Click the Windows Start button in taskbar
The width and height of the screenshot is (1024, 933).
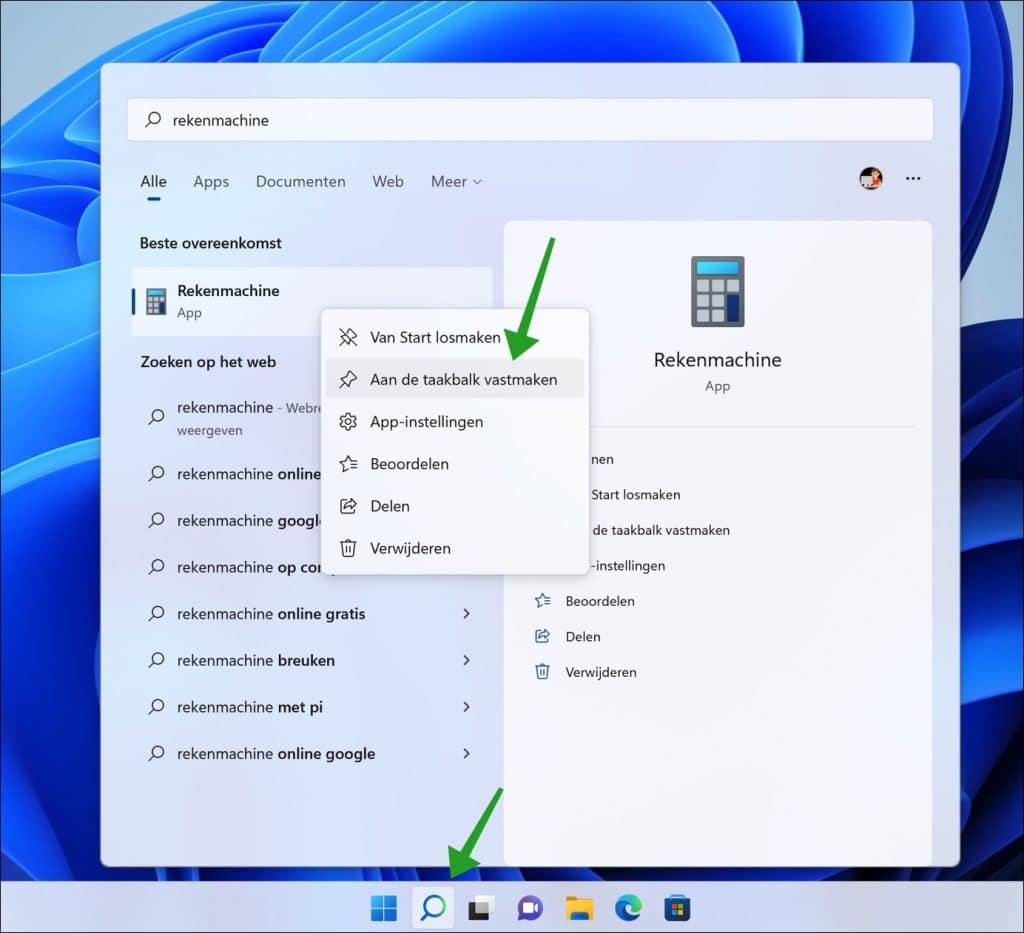tap(384, 908)
